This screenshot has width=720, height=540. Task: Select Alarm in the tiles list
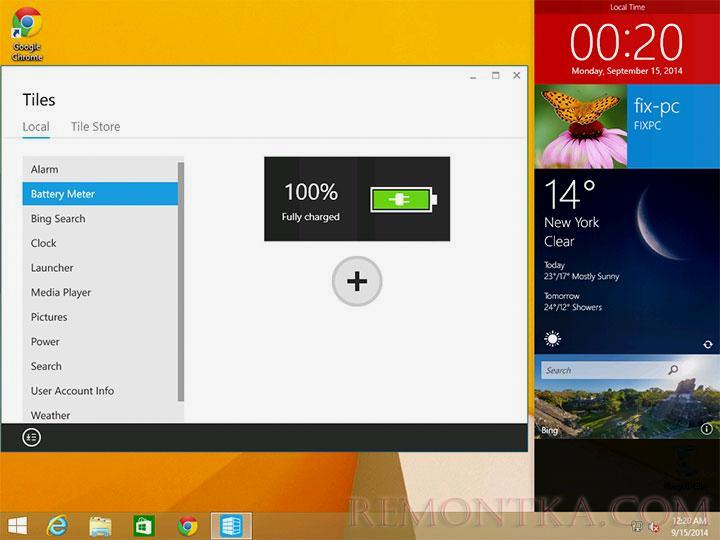point(44,169)
